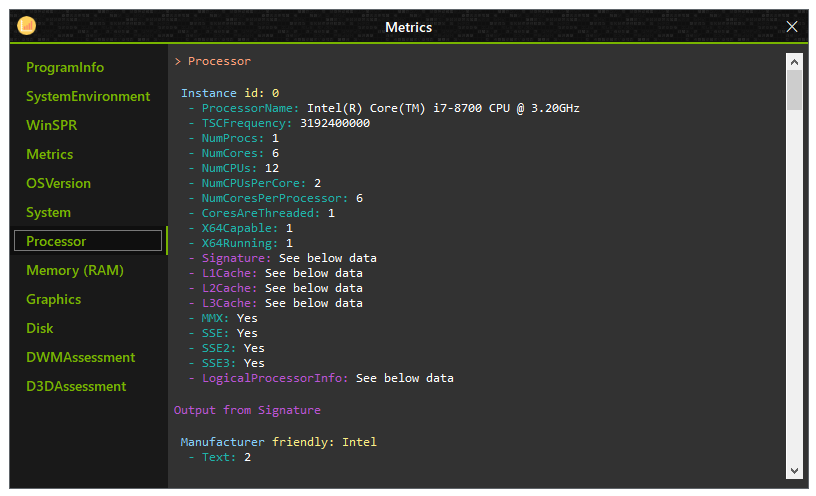The height and width of the screenshot is (496, 816).
Task: Open the D3DAssessment results
Action: point(76,386)
